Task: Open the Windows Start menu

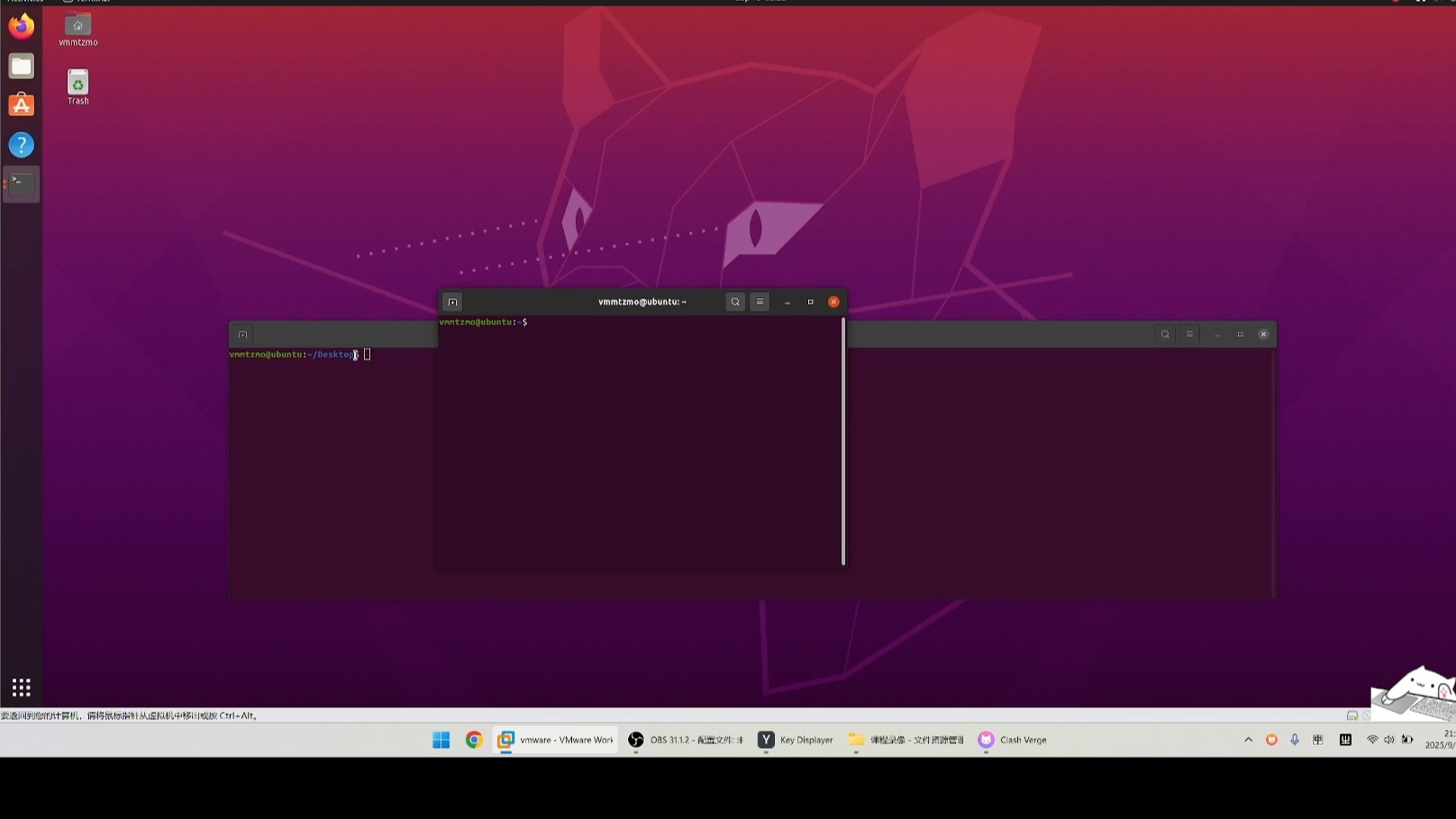Action: (441, 740)
